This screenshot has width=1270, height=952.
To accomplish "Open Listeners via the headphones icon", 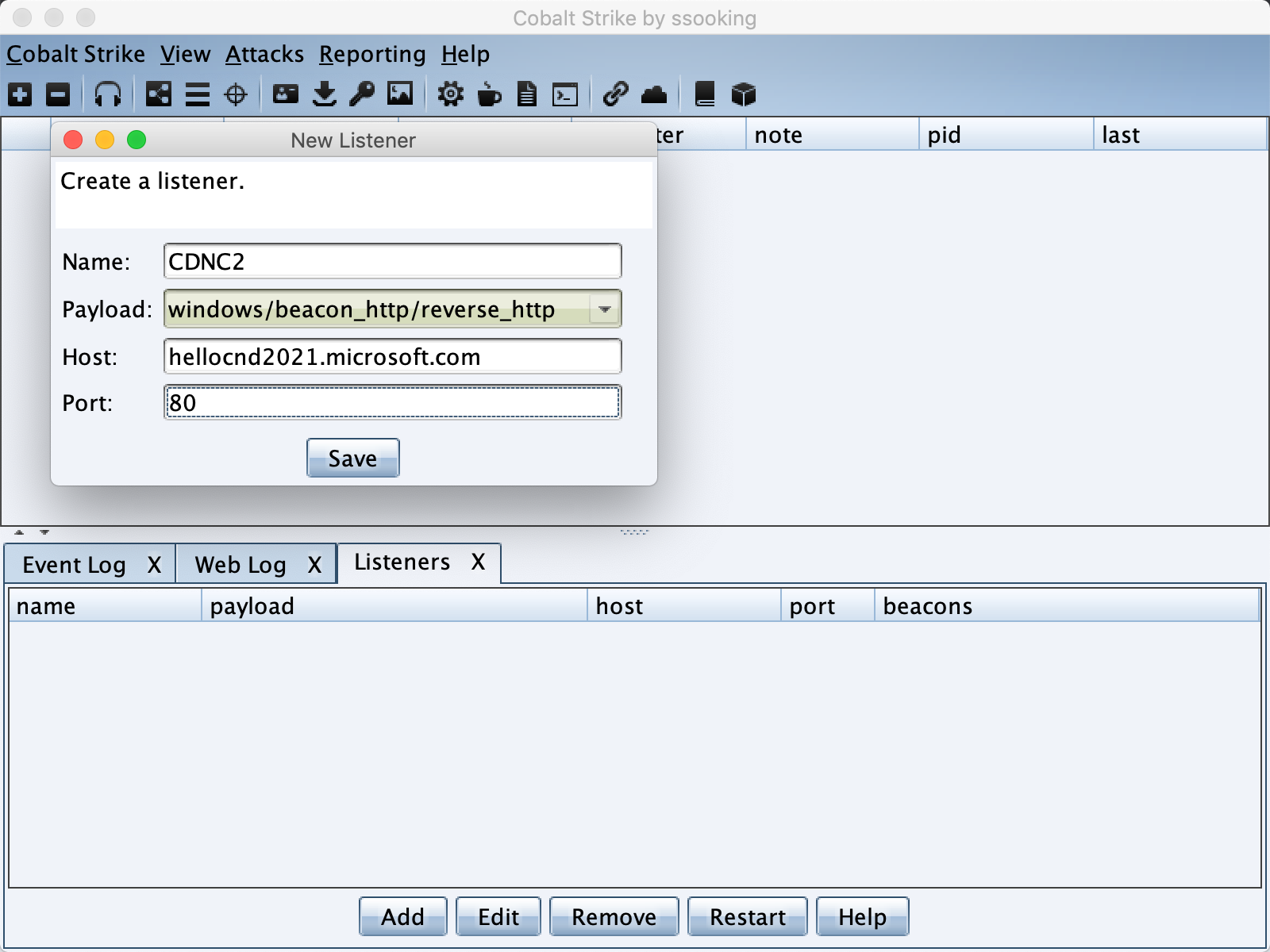I will (x=108, y=94).
